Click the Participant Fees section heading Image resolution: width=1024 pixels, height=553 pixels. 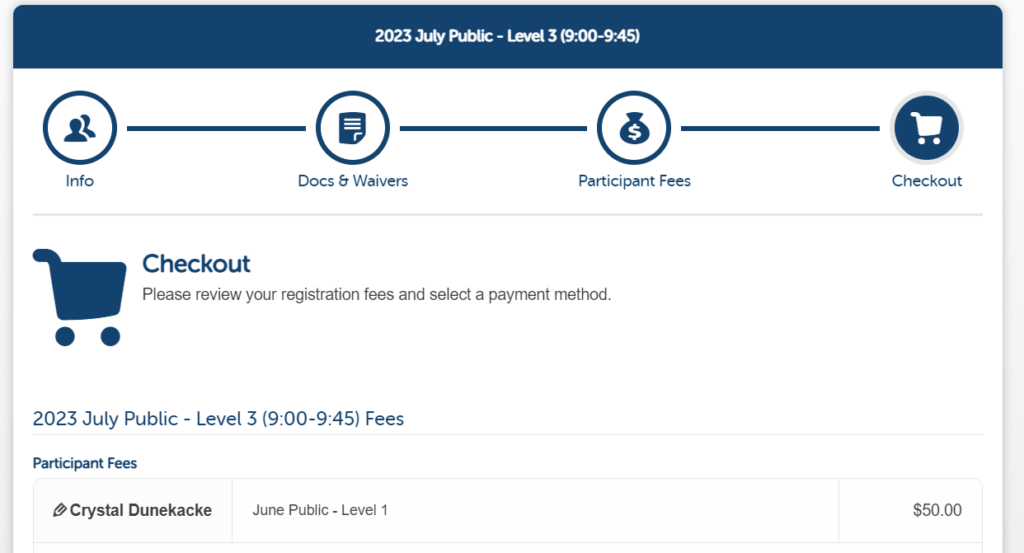tap(85, 464)
